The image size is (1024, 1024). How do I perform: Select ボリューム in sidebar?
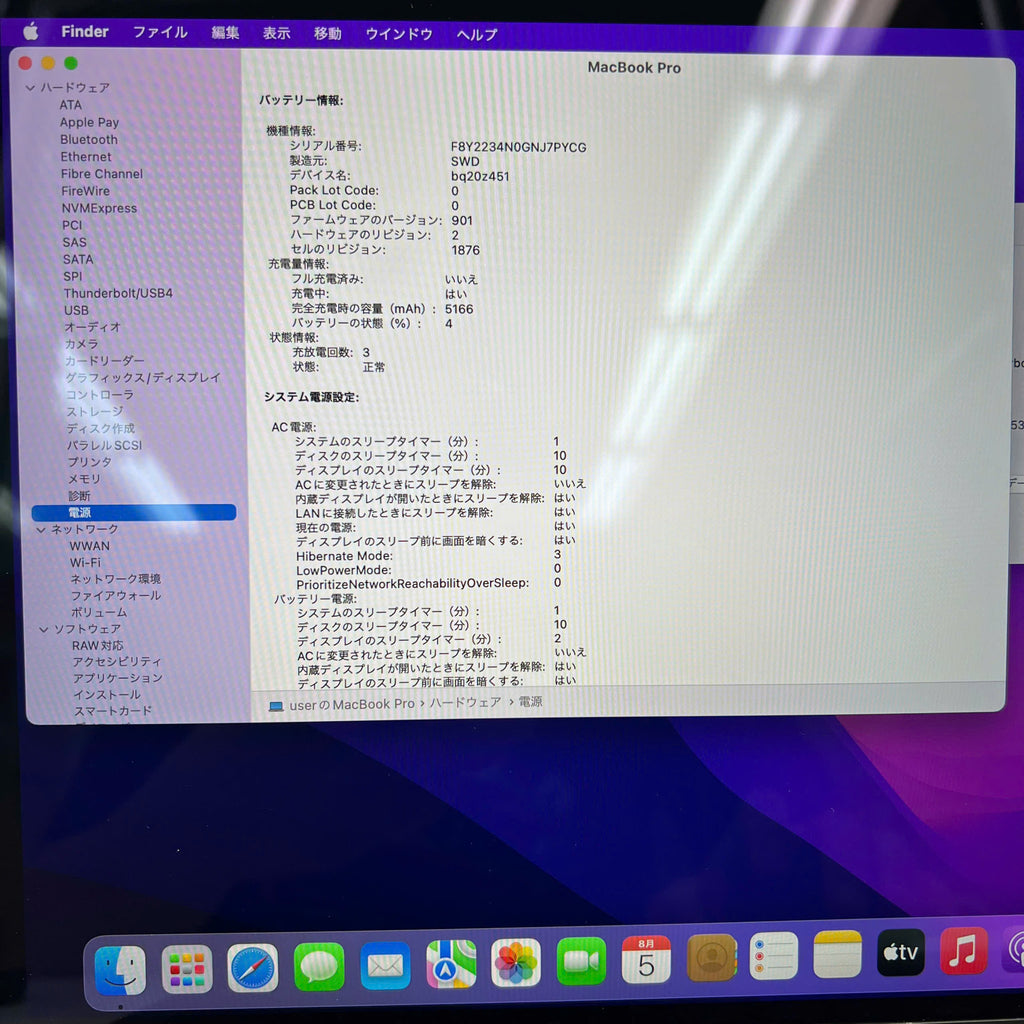coord(99,613)
